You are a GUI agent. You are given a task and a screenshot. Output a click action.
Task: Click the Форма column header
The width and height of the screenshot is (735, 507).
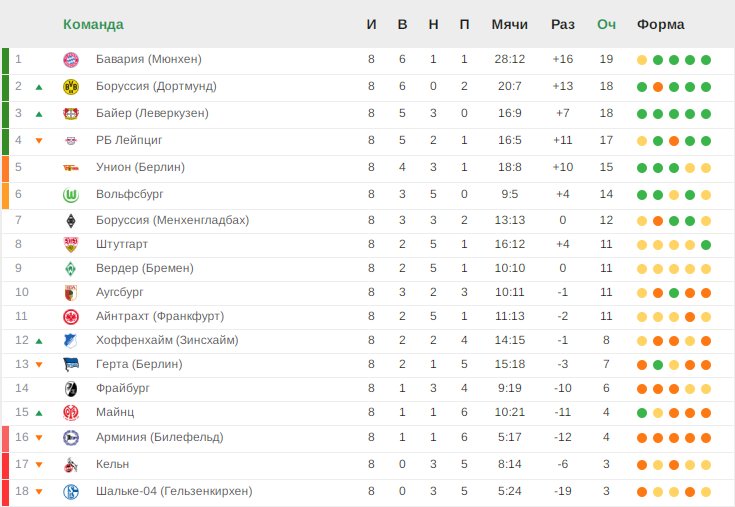[660, 24]
